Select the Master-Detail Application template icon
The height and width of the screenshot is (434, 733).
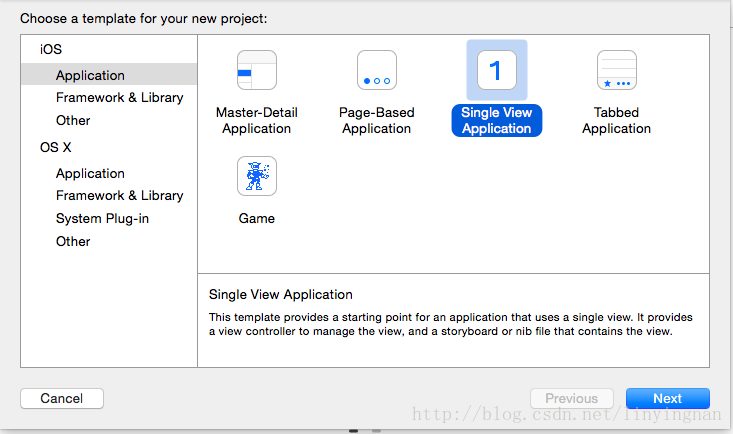tap(257, 70)
